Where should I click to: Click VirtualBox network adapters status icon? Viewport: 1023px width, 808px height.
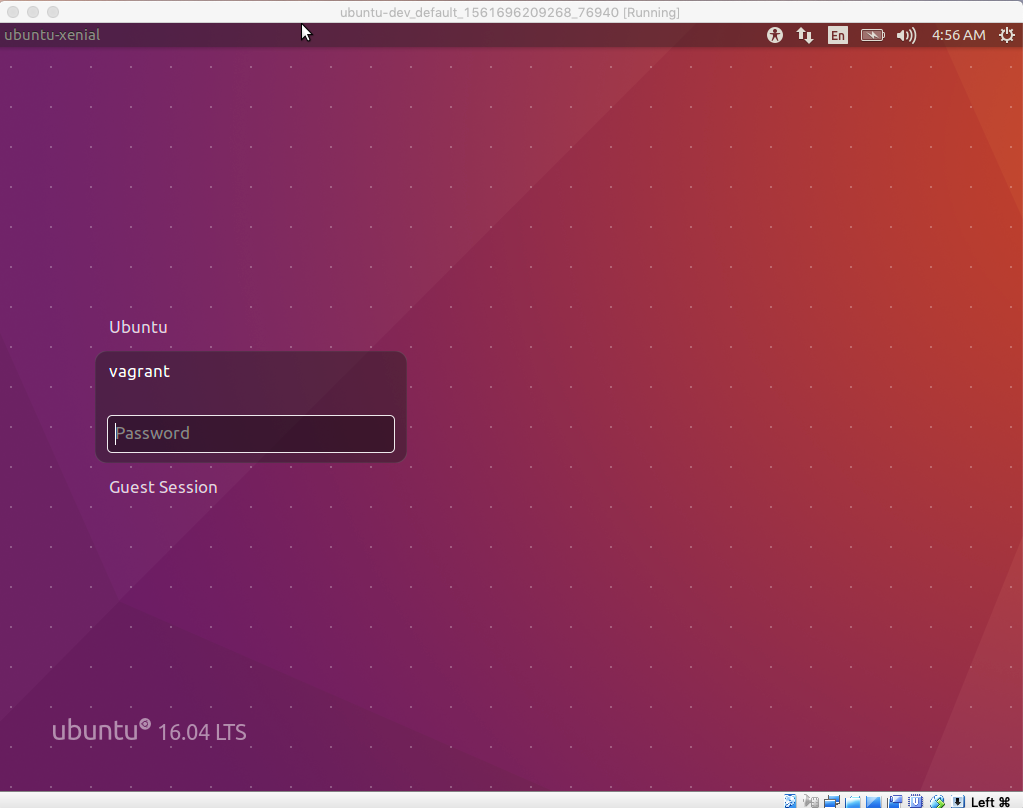tap(832, 801)
